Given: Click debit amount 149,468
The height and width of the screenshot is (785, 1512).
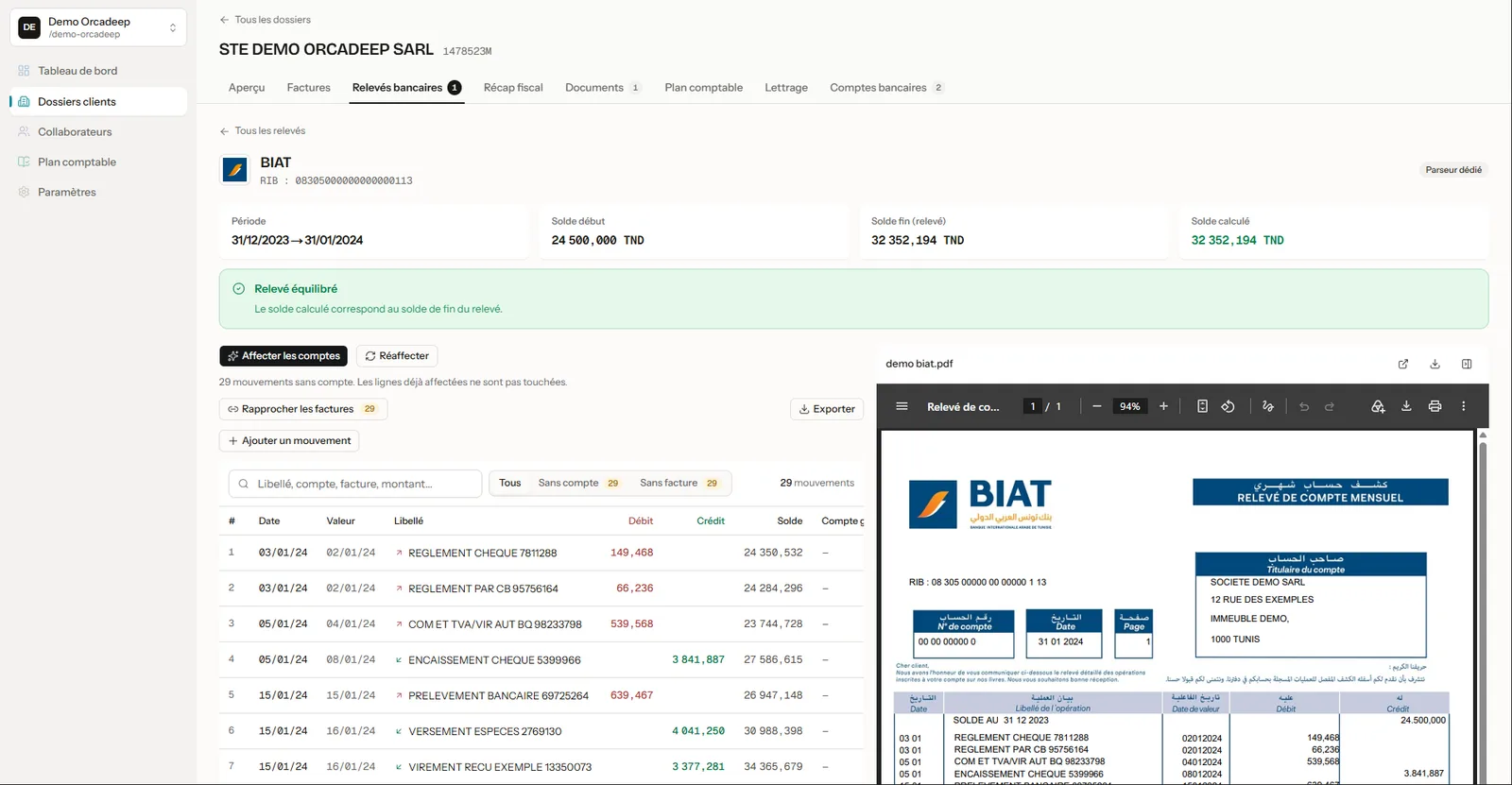Looking at the screenshot, I should click(x=632, y=553).
